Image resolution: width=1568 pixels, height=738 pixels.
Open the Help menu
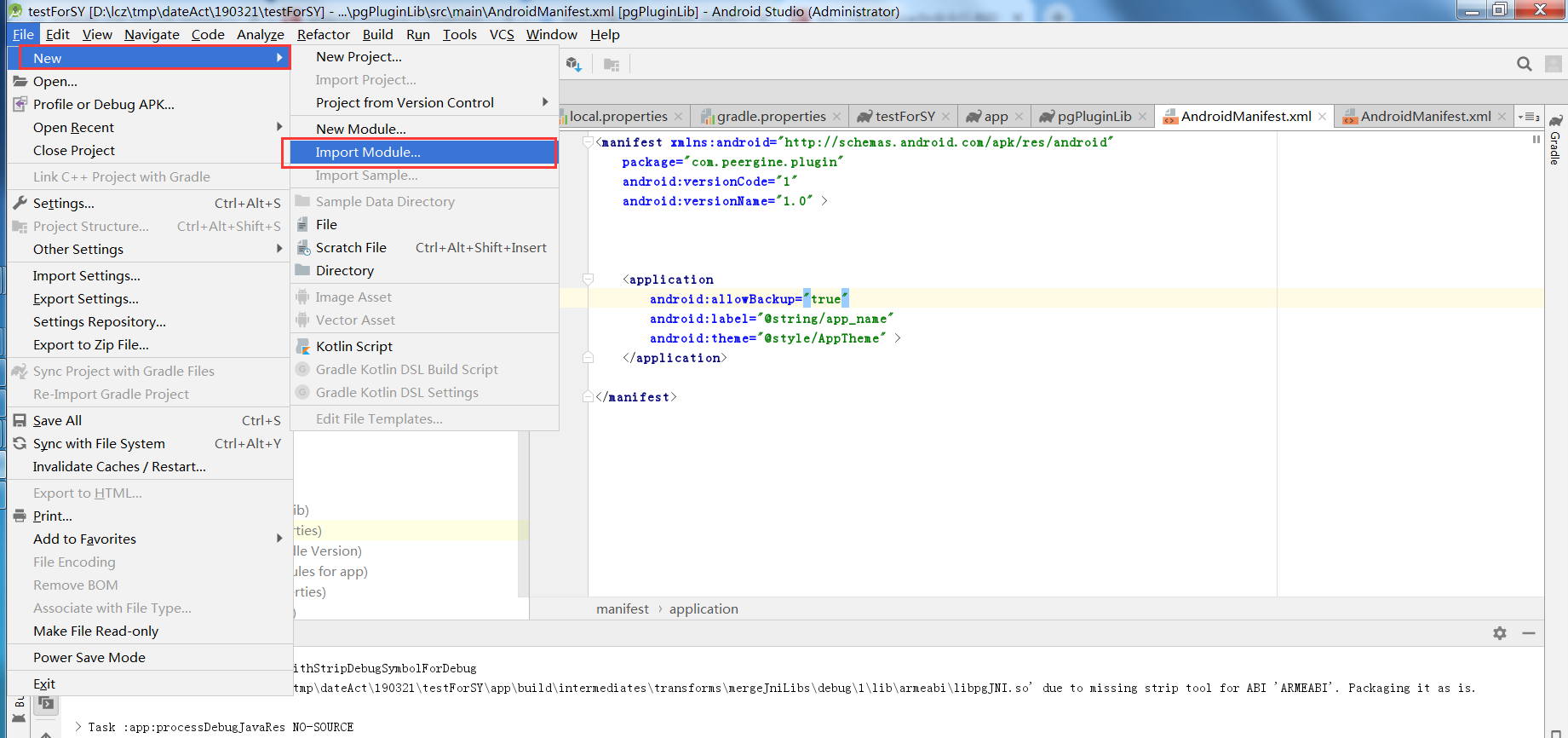tap(605, 34)
